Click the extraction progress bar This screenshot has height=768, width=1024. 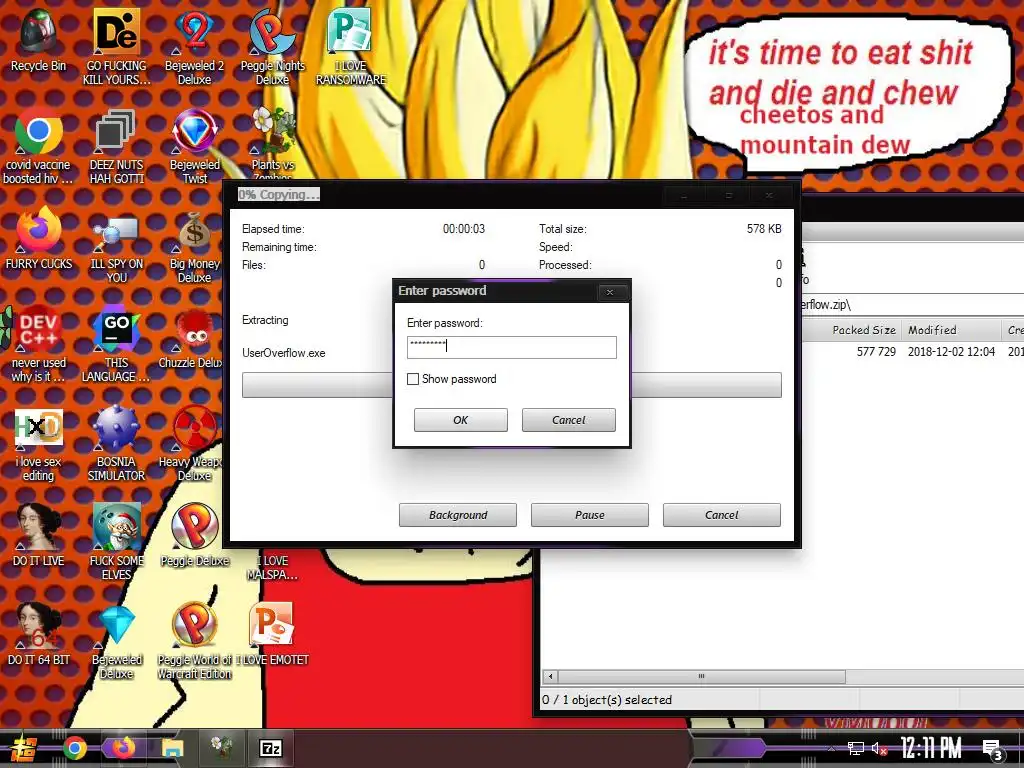[511, 385]
